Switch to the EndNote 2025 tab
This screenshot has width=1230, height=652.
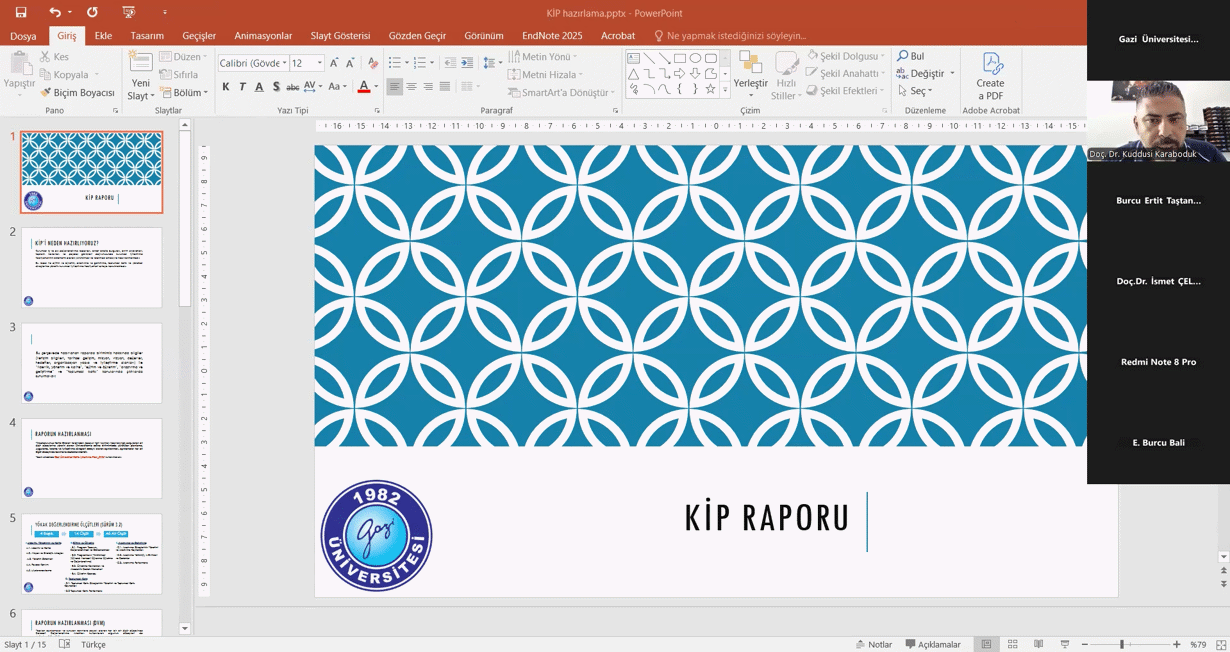[552, 36]
